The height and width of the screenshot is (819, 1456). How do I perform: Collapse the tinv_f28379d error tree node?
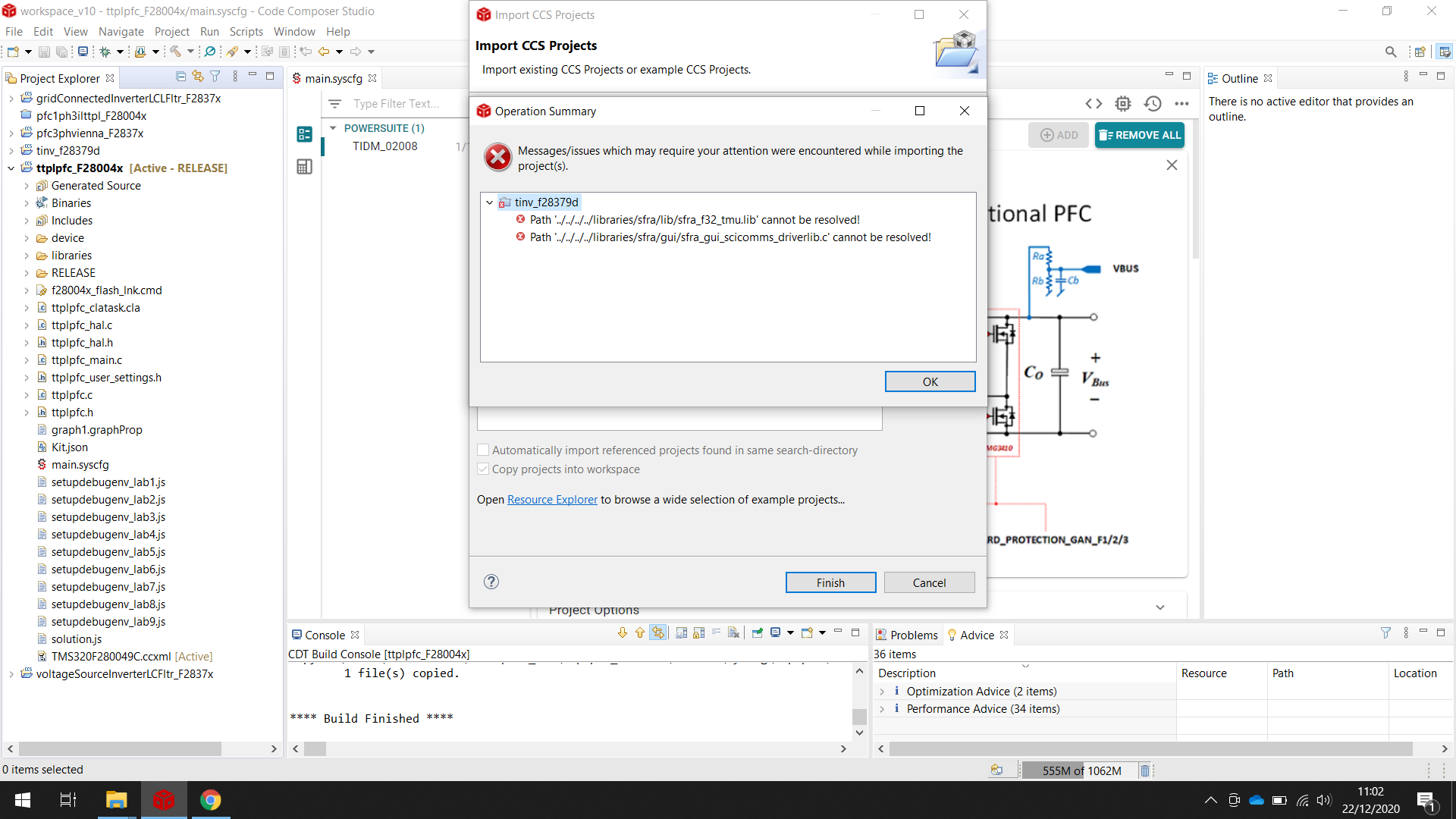point(490,202)
